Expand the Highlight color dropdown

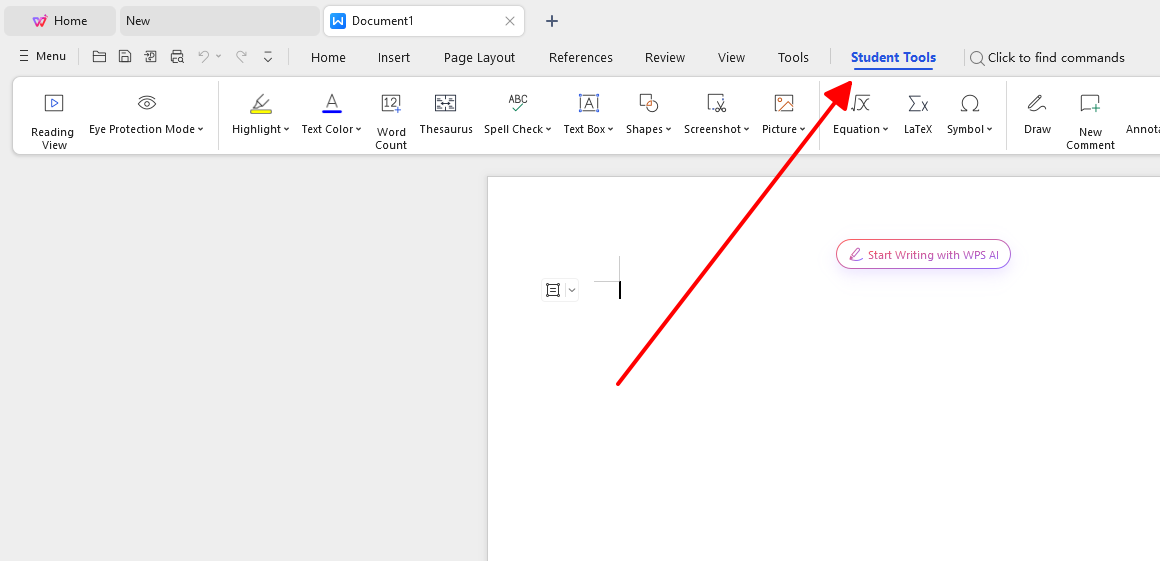[x=286, y=129]
